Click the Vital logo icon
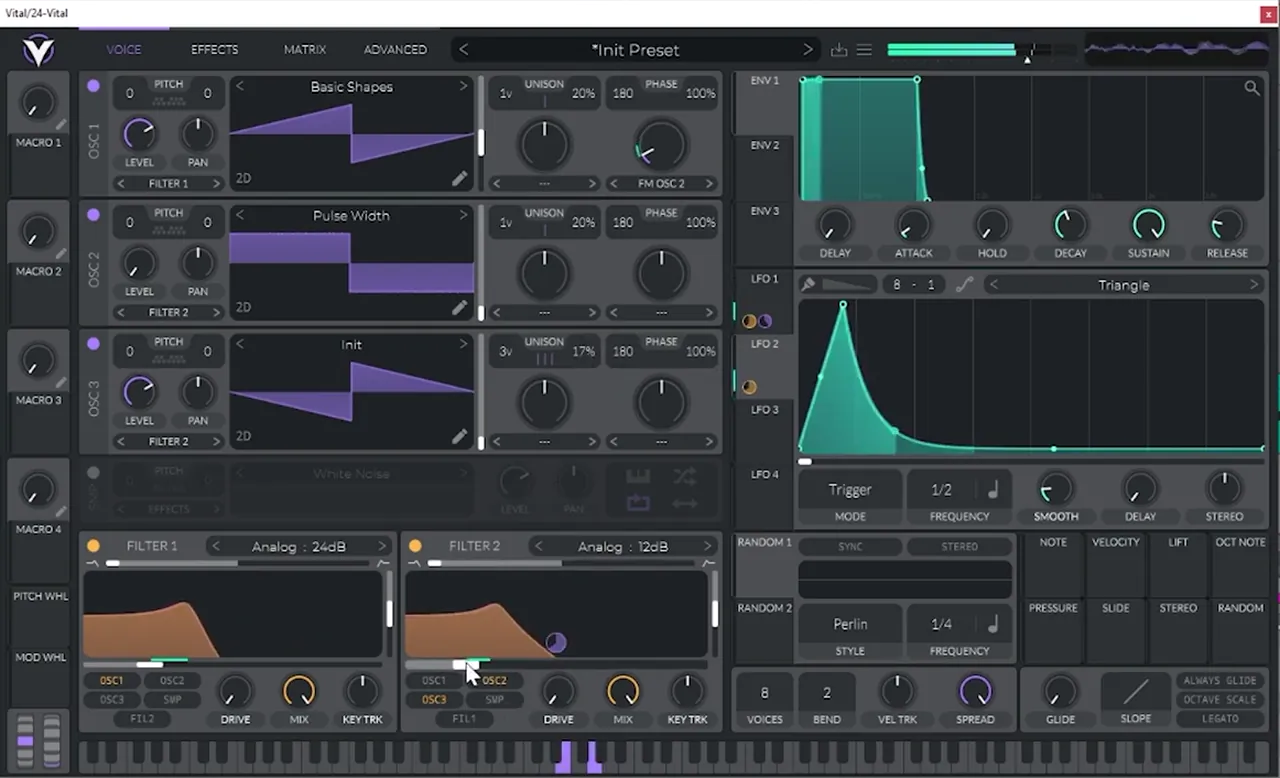The image size is (1280, 778). point(38,50)
